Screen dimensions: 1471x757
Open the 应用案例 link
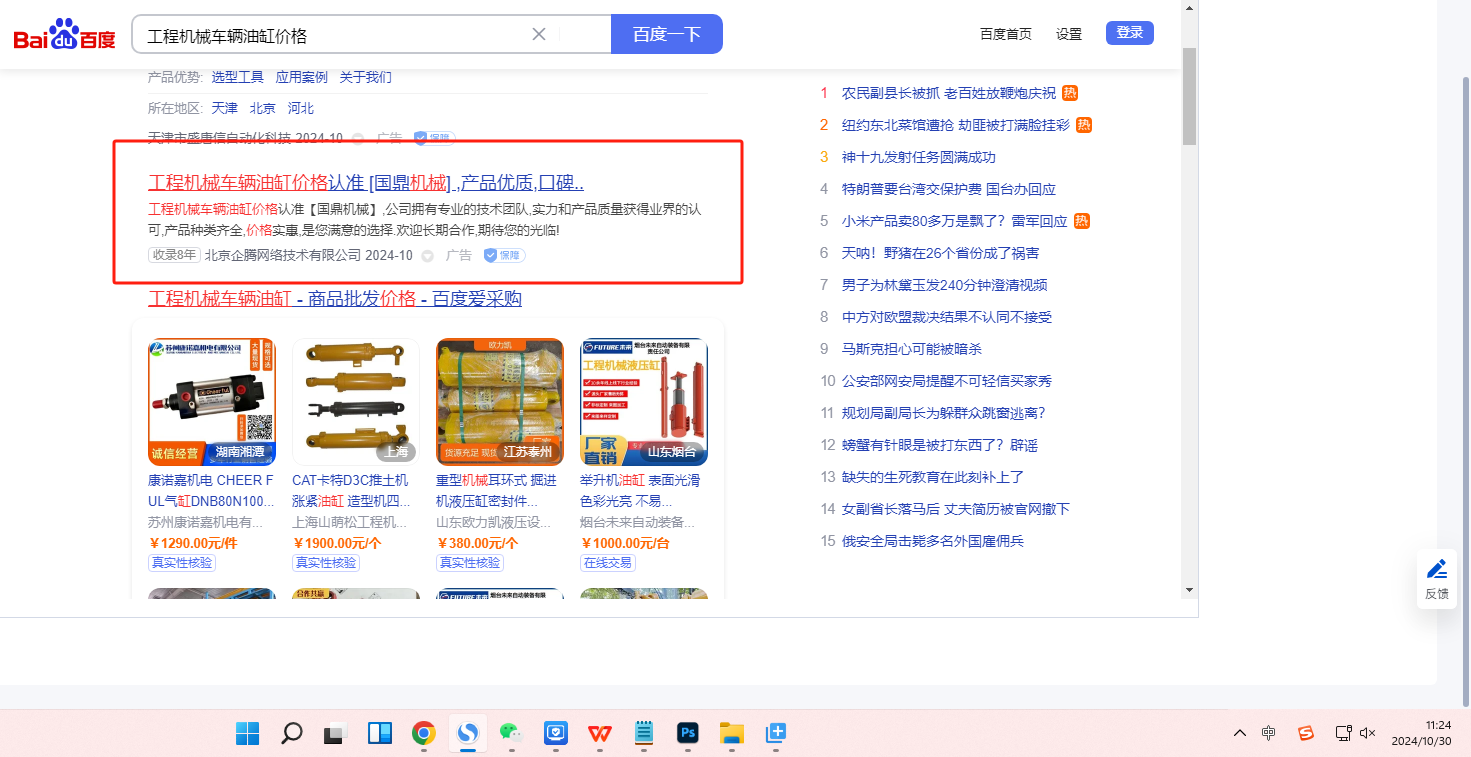click(x=302, y=77)
